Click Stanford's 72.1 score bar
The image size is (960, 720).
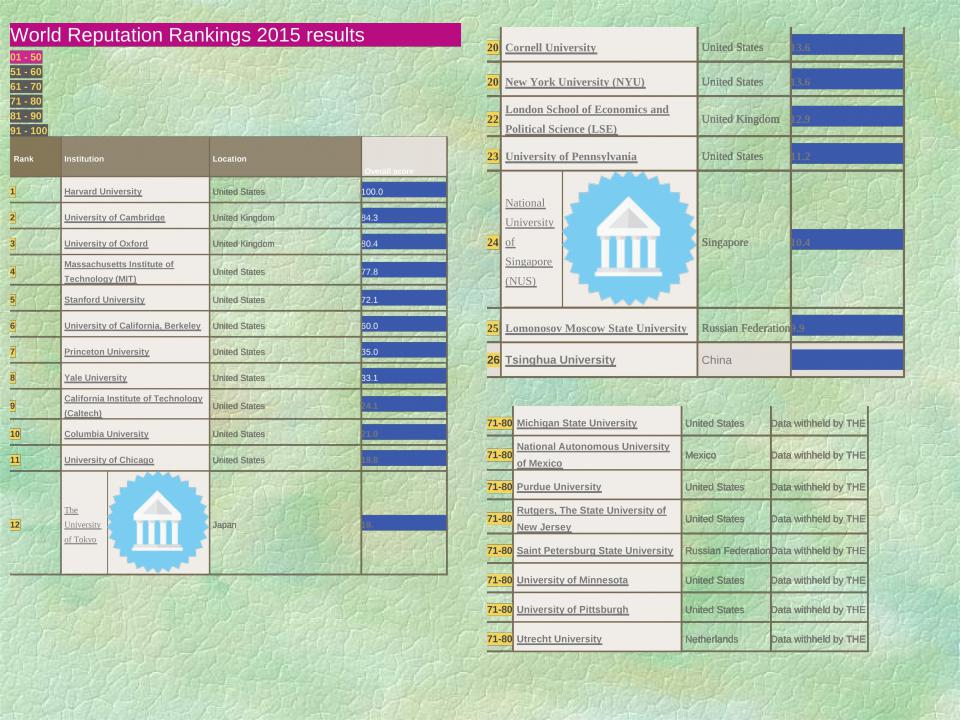tap(404, 299)
